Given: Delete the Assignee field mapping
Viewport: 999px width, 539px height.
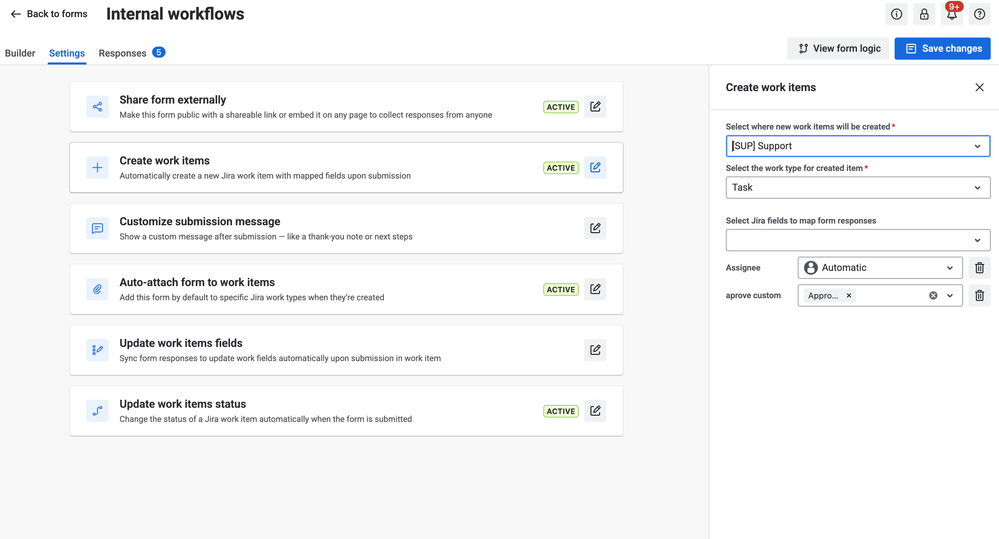Looking at the screenshot, I should (x=979, y=268).
